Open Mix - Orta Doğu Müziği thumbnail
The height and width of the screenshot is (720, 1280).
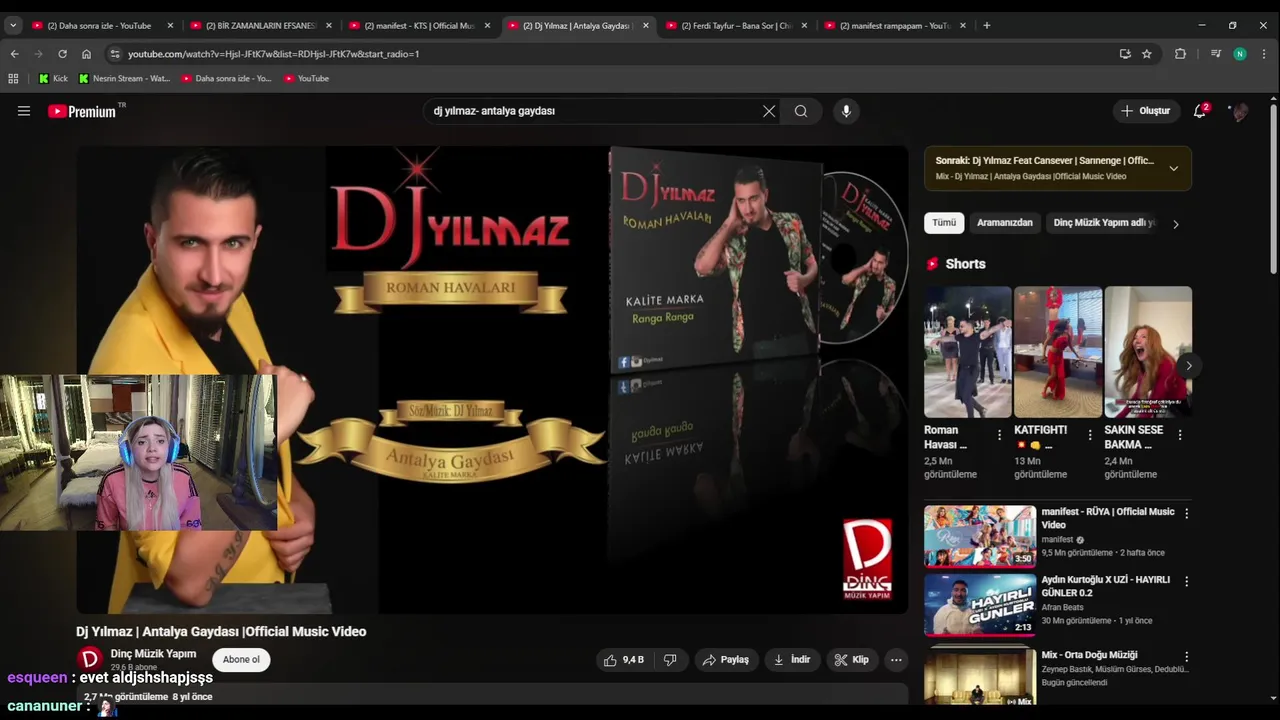click(x=980, y=676)
